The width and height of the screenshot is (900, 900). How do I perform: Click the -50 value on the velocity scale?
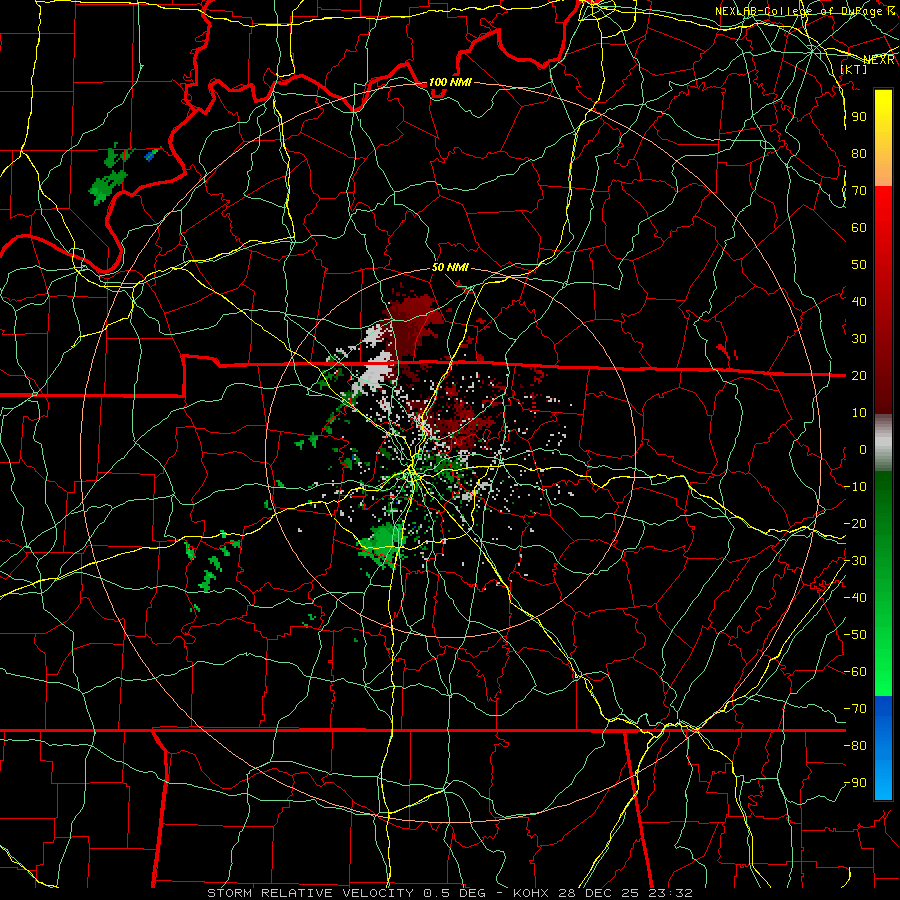(x=855, y=634)
